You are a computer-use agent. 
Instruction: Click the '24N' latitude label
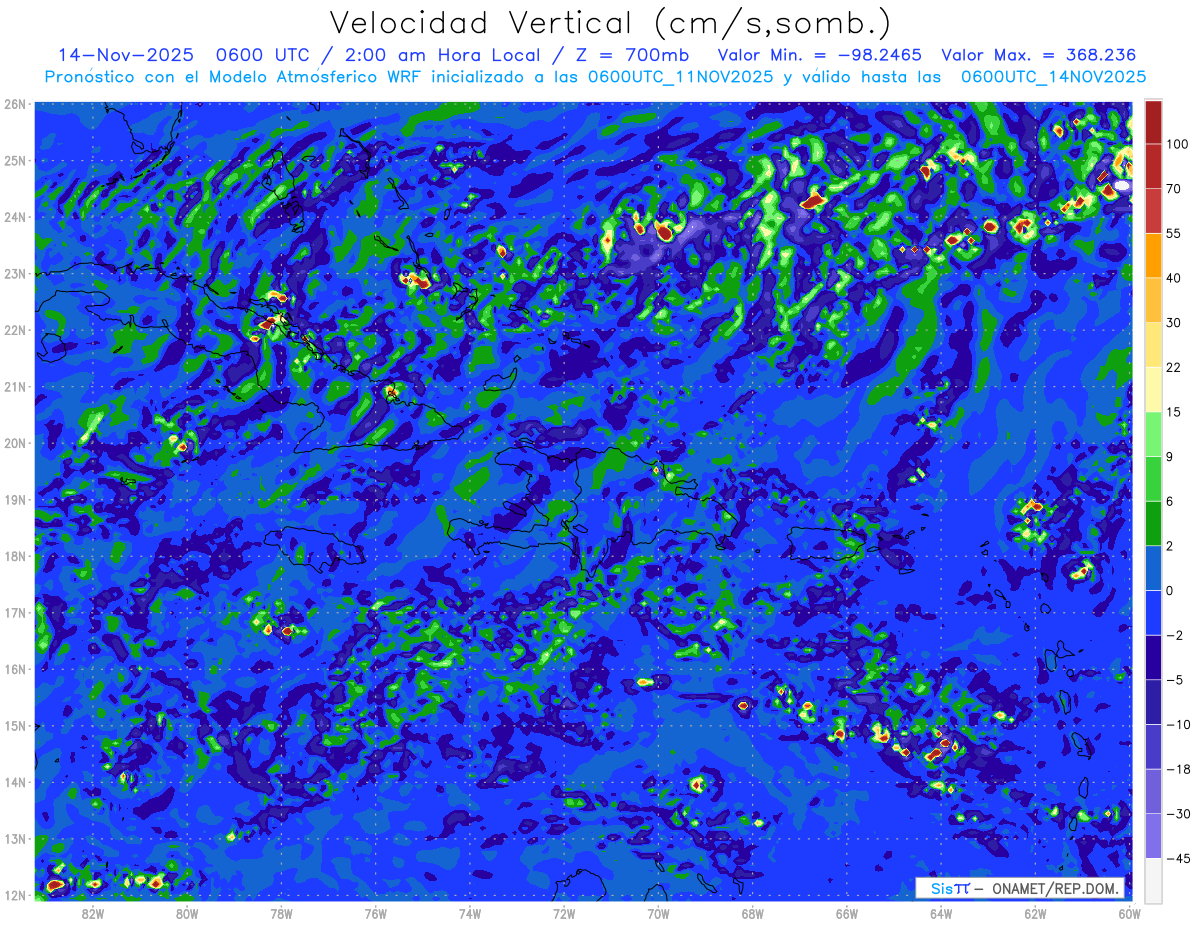(15, 217)
